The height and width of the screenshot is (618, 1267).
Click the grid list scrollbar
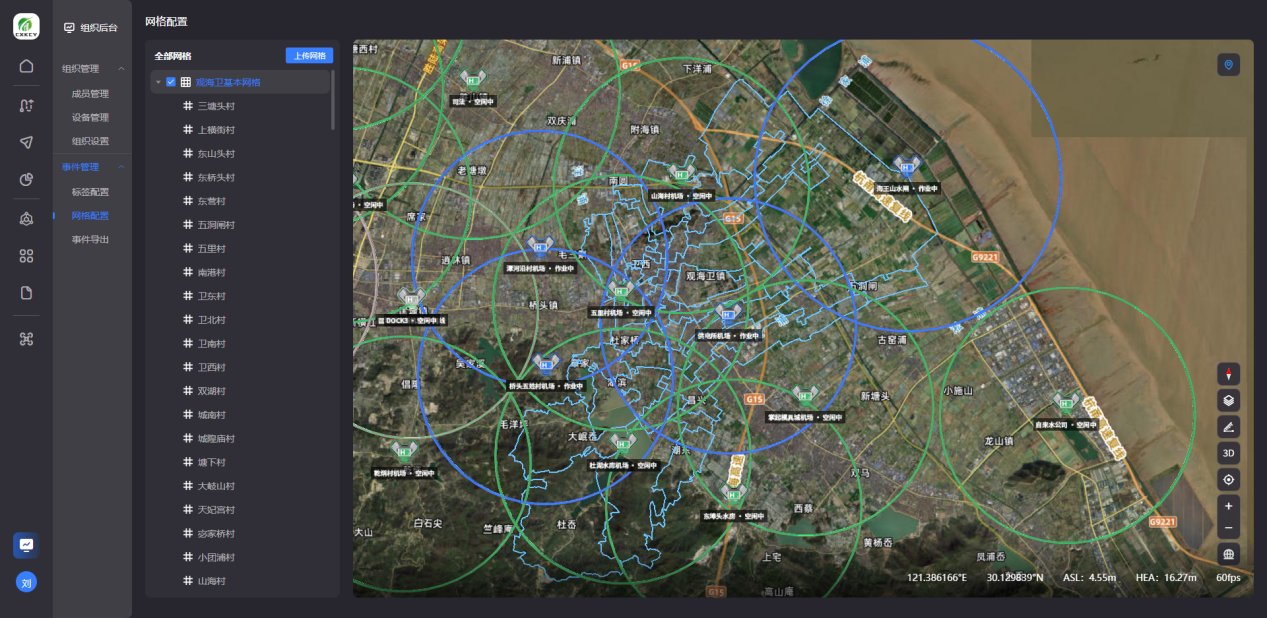click(x=333, y=100)
